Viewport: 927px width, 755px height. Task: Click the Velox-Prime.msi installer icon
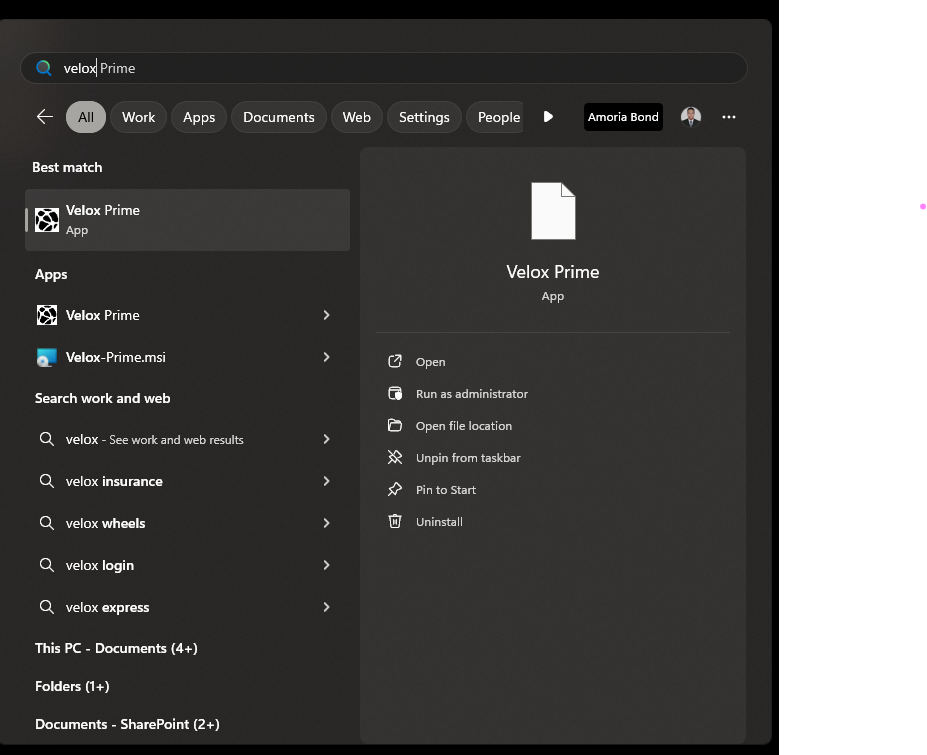[47, 357]
